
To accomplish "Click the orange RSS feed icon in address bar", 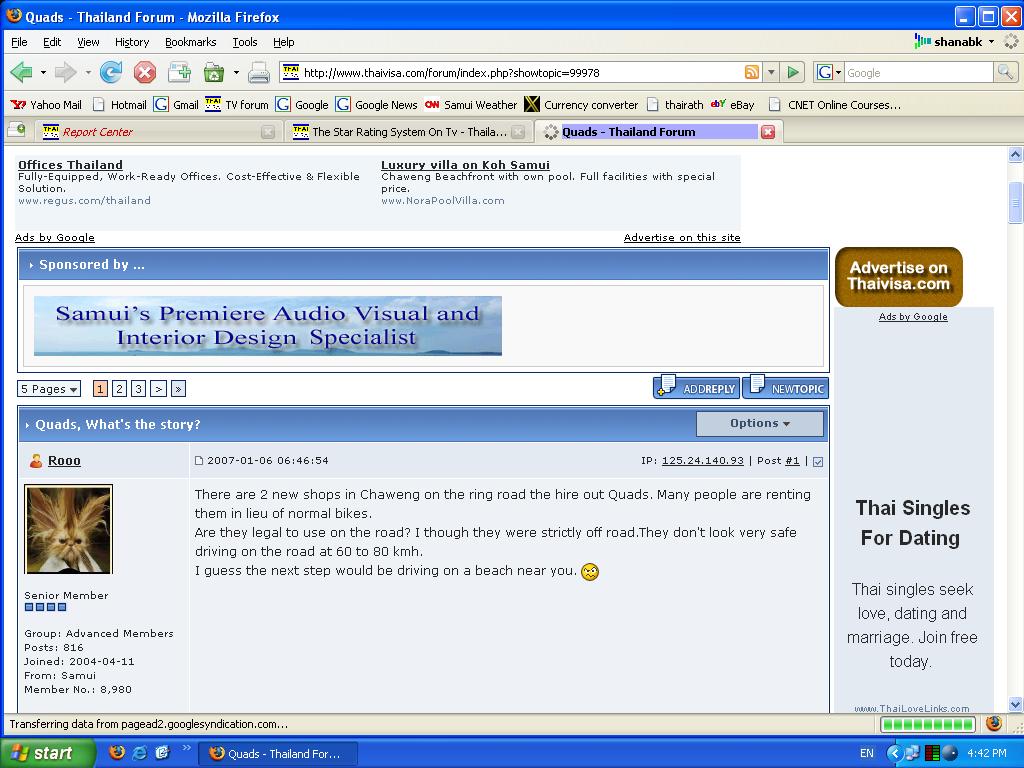I will coord(752,72).
